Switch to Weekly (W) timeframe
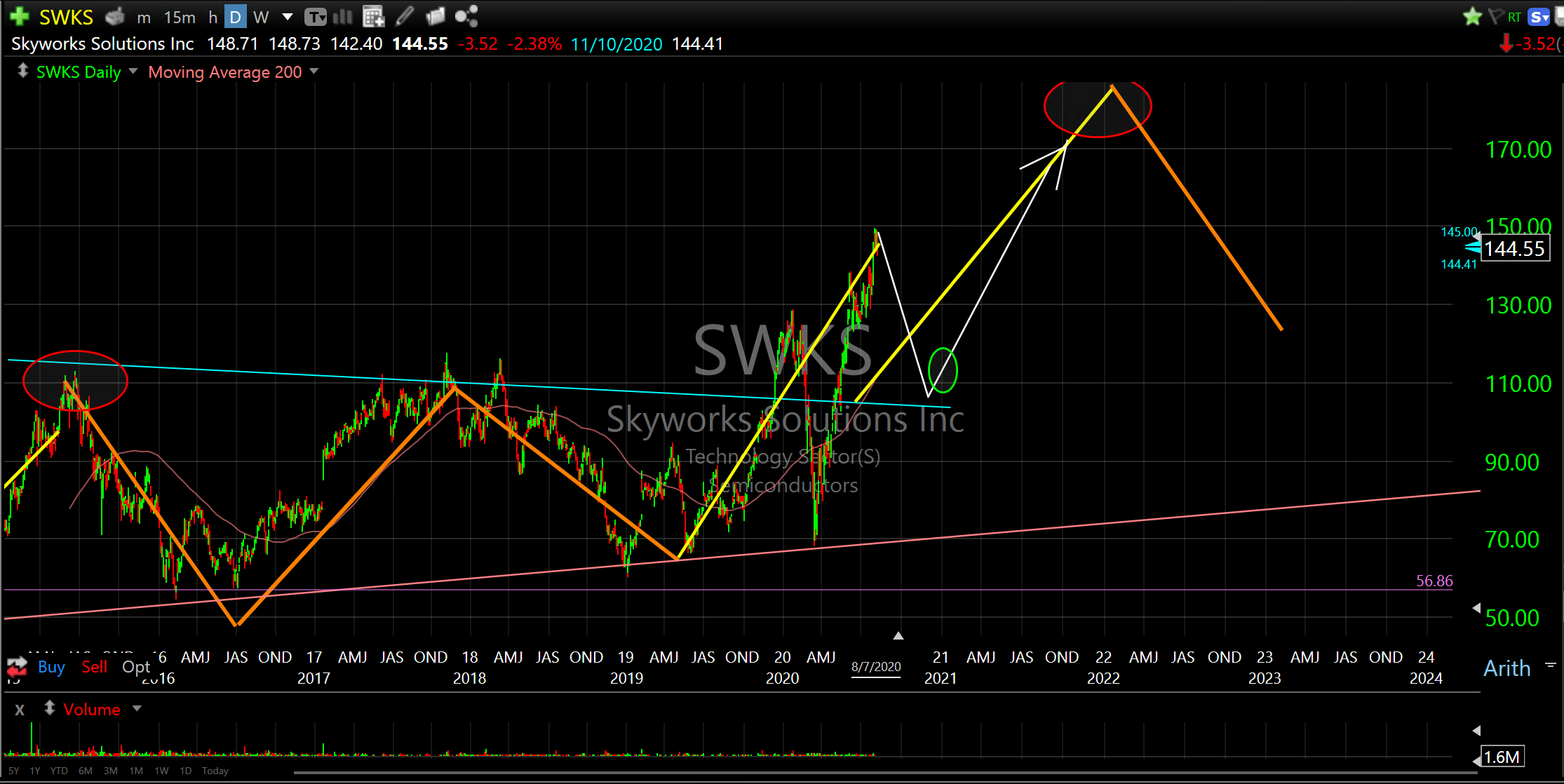The height and width of the screenshot is (784, 1564). [x=261, y=17]
